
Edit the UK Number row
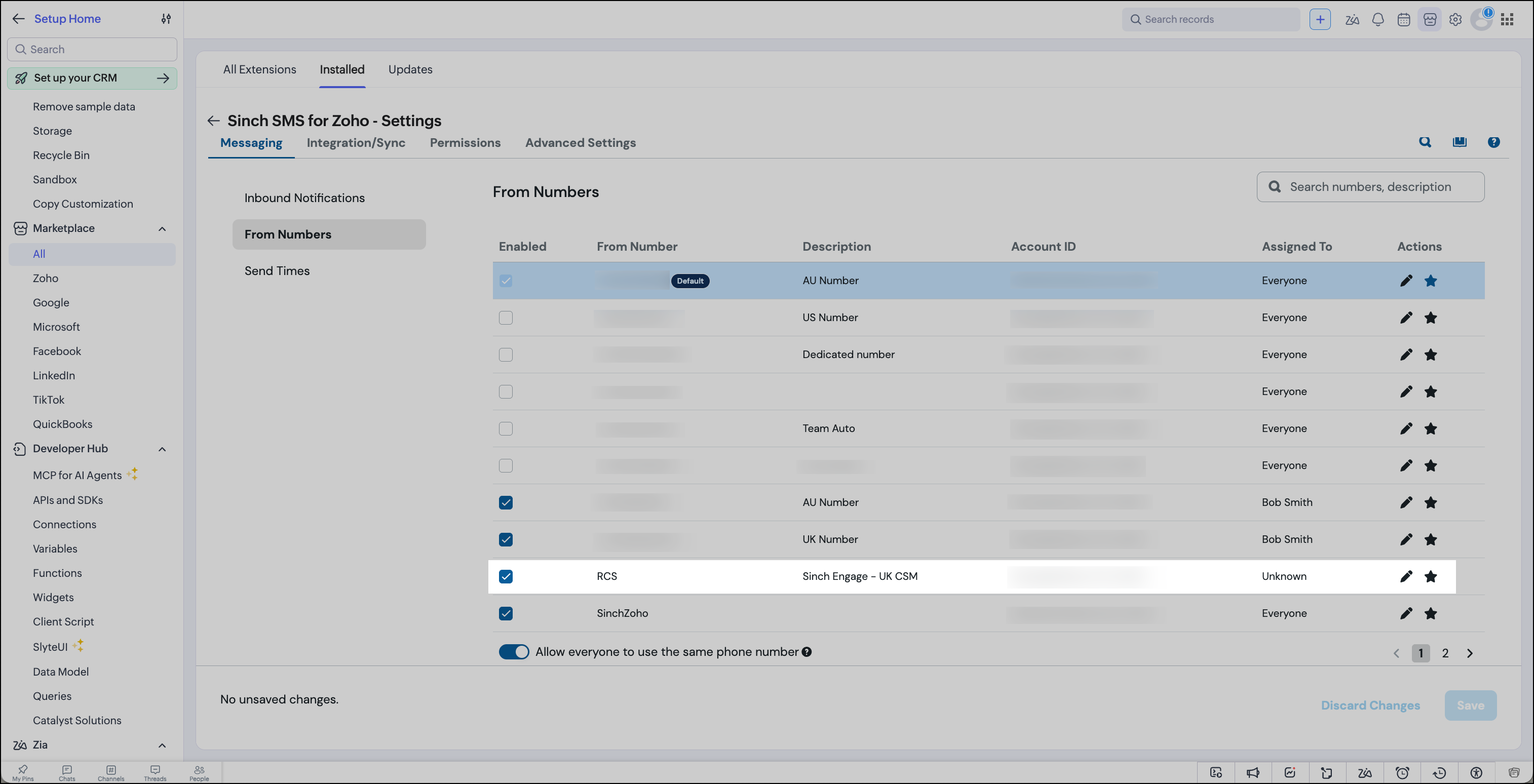[x=1406, y=539]
